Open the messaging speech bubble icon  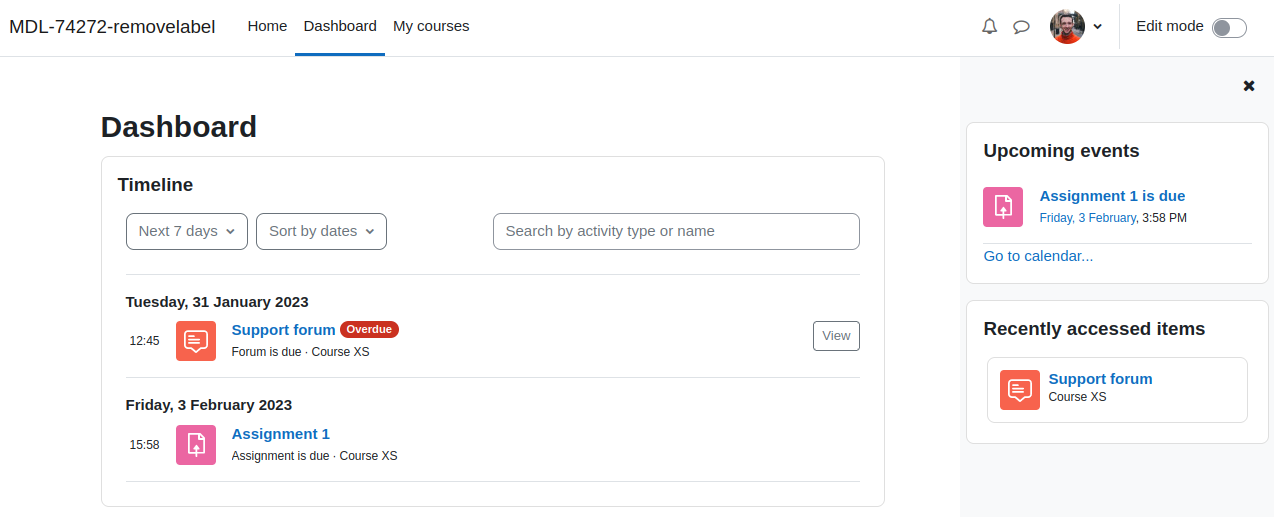(x=1021, y=27)
